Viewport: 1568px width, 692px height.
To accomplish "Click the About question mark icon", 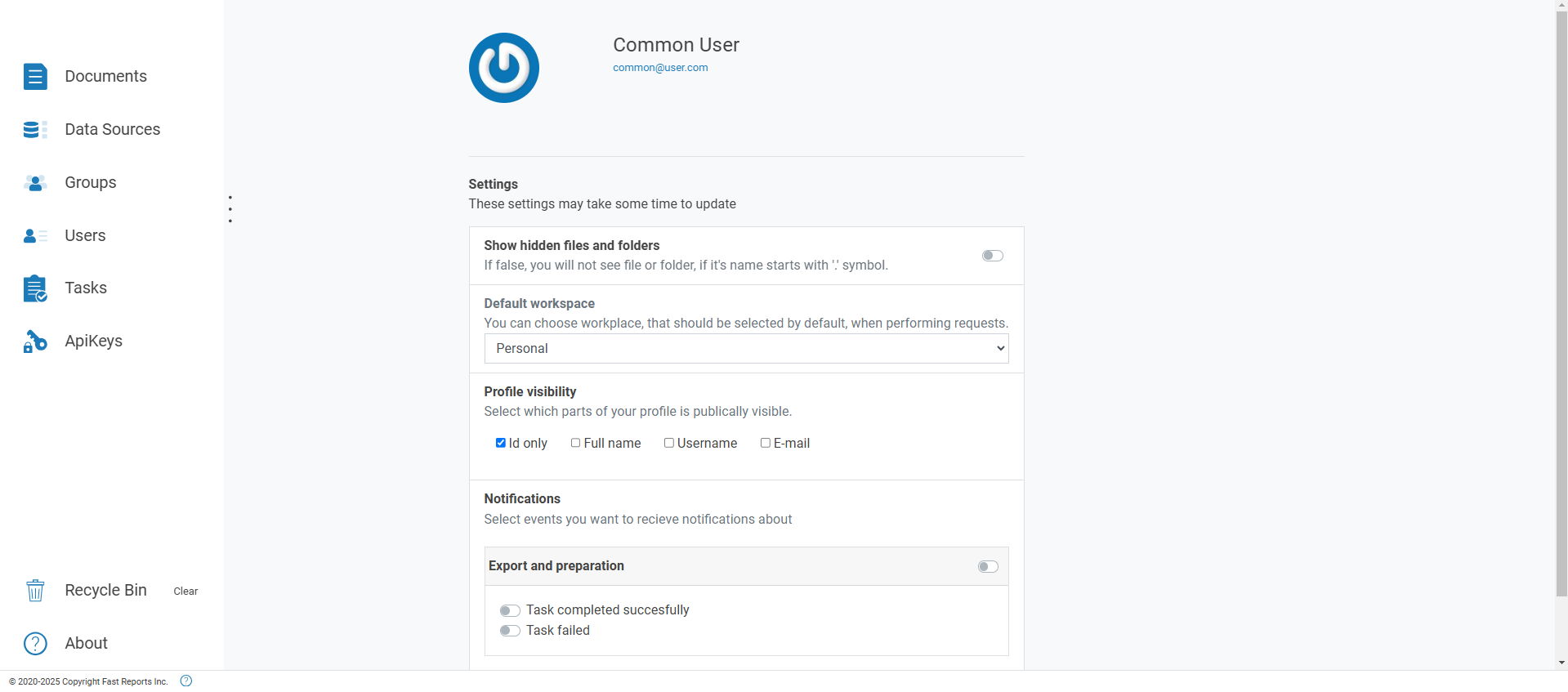I will click(x=35, y=643).
